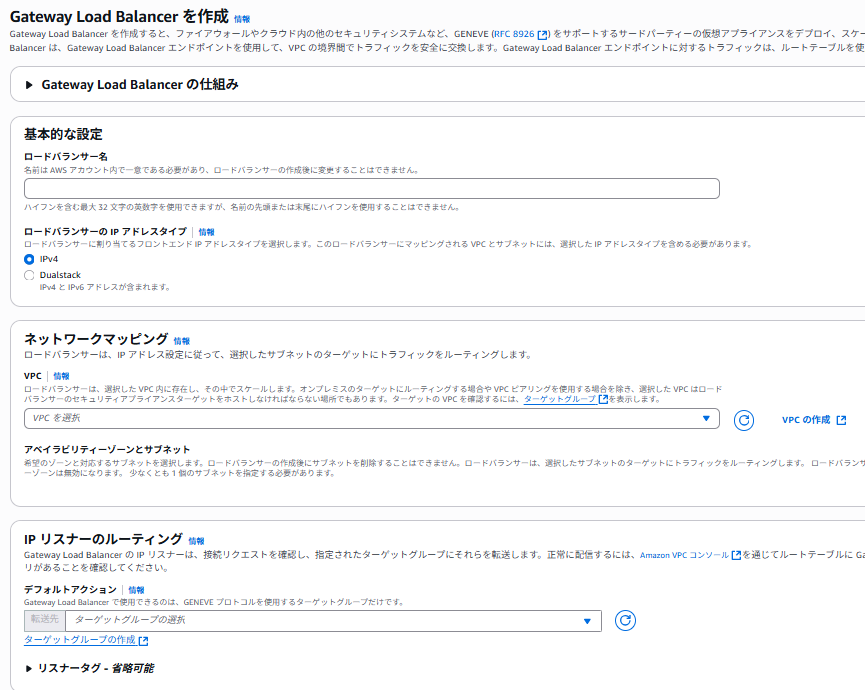Click 情報 link beside IP アドレスタイプ
Image resolution: width=865 pixels, height=690 pixels.
(206, 232)
